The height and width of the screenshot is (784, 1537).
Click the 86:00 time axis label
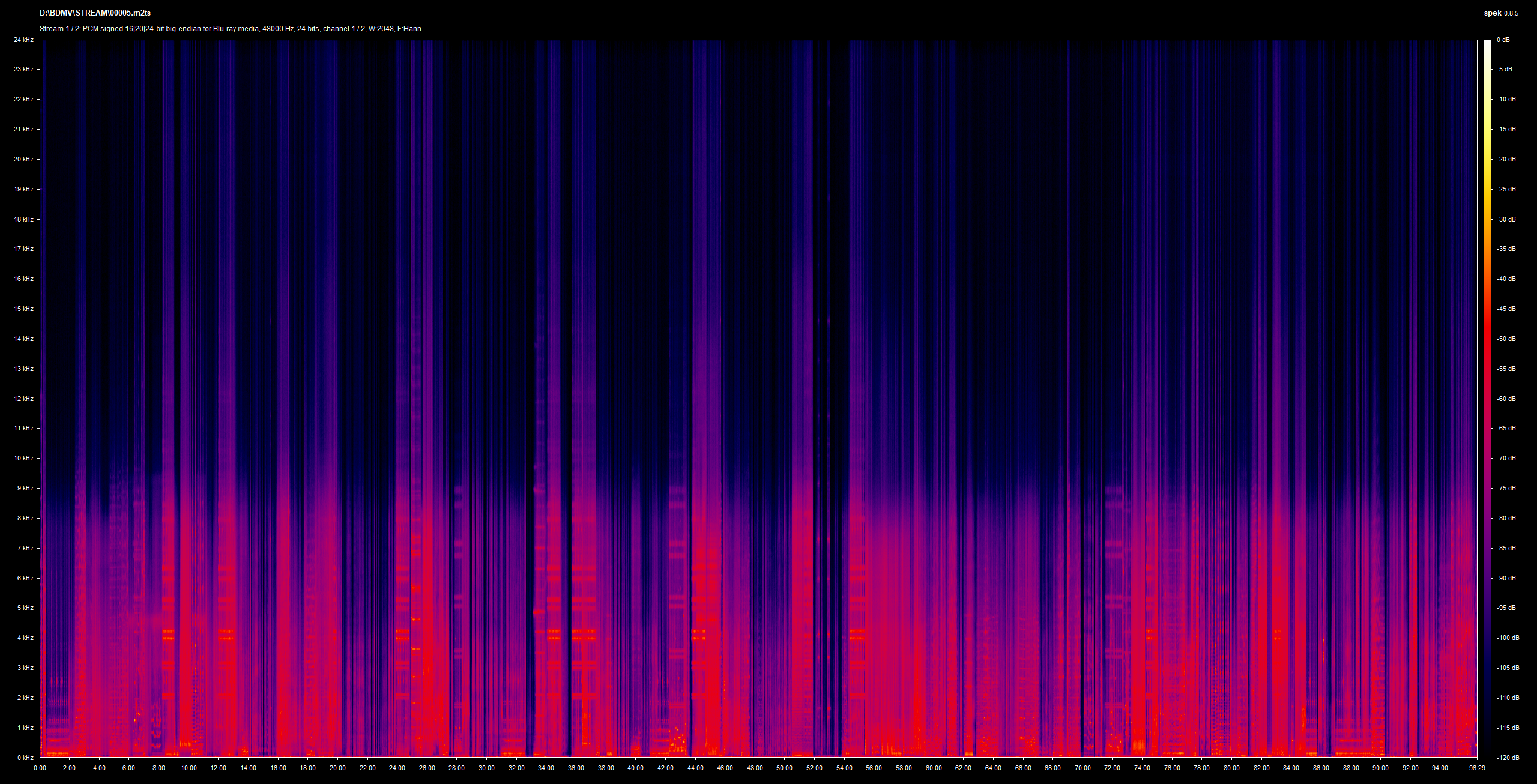click(1321, 768)
